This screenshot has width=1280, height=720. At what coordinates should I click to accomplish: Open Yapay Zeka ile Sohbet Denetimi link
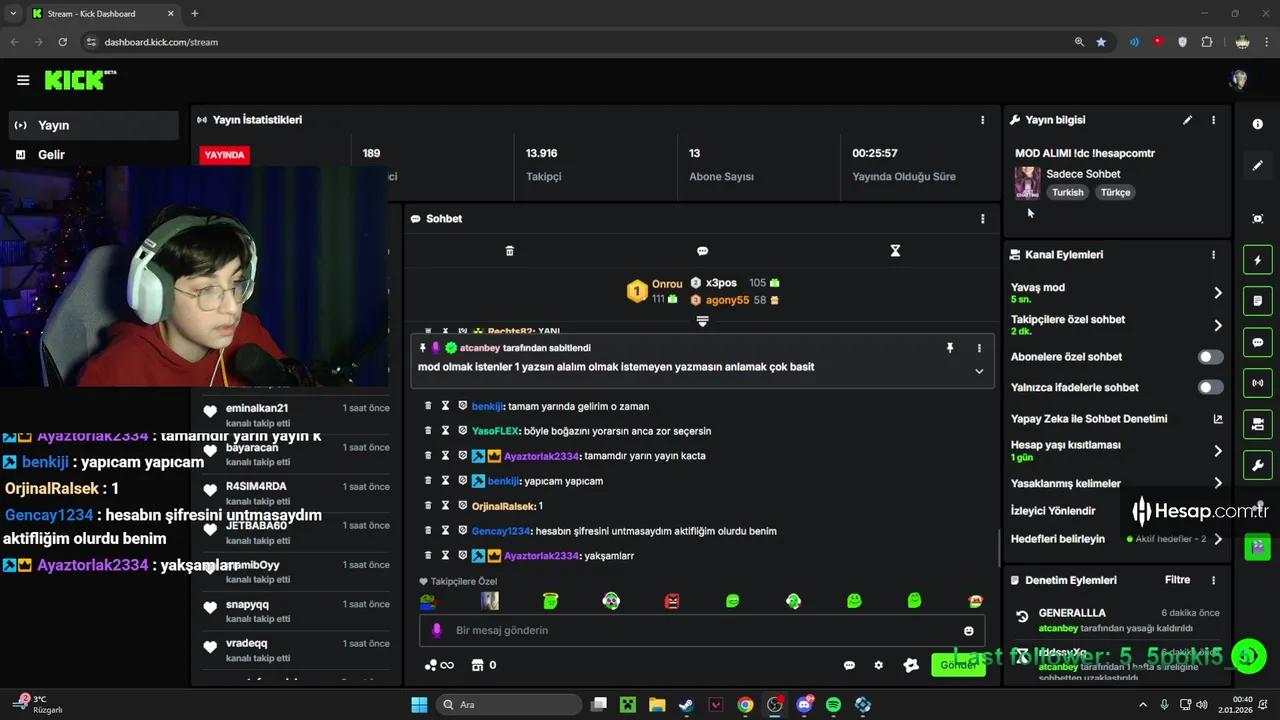point(1217,419)
